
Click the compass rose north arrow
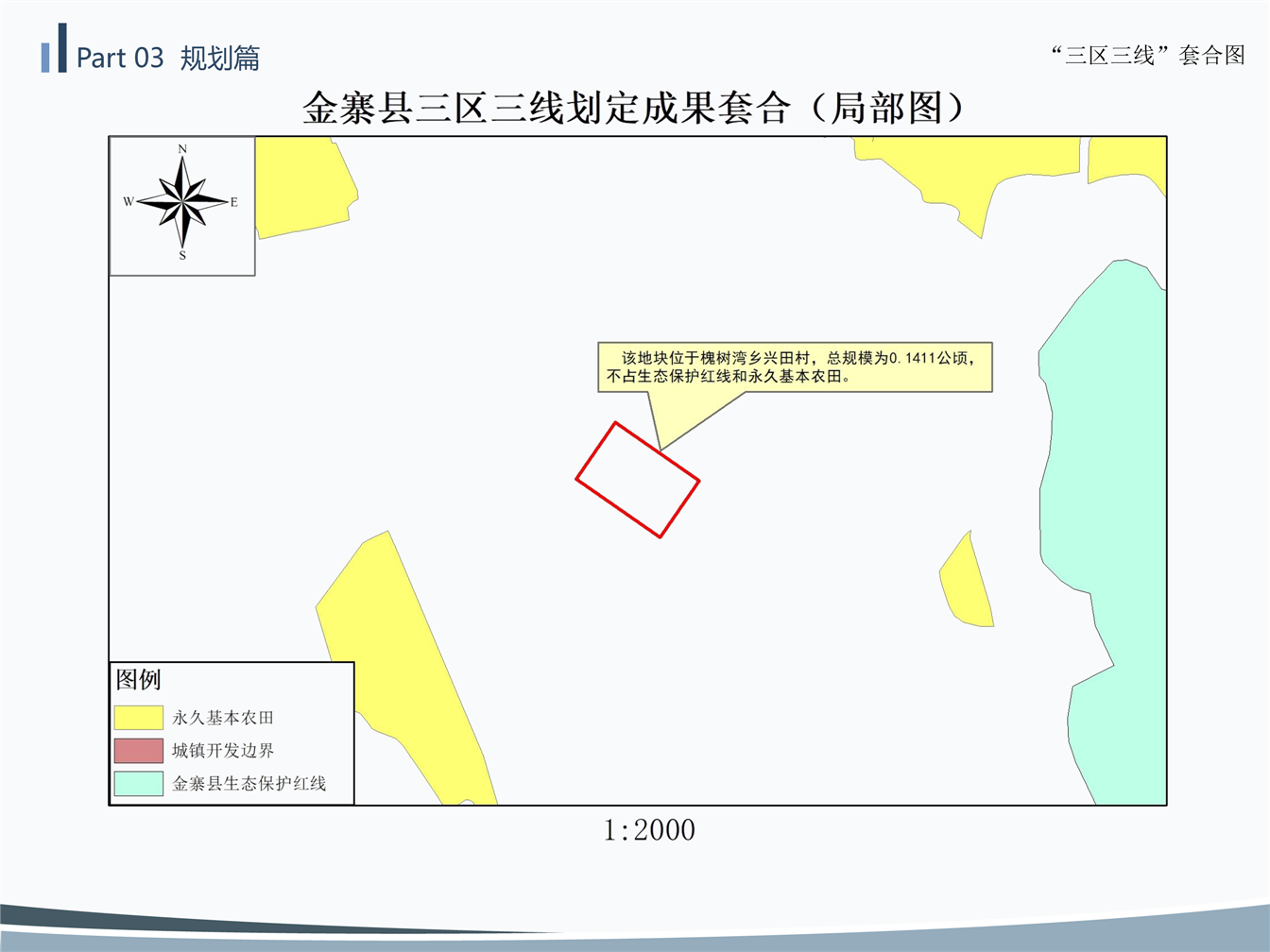[182, 201]
